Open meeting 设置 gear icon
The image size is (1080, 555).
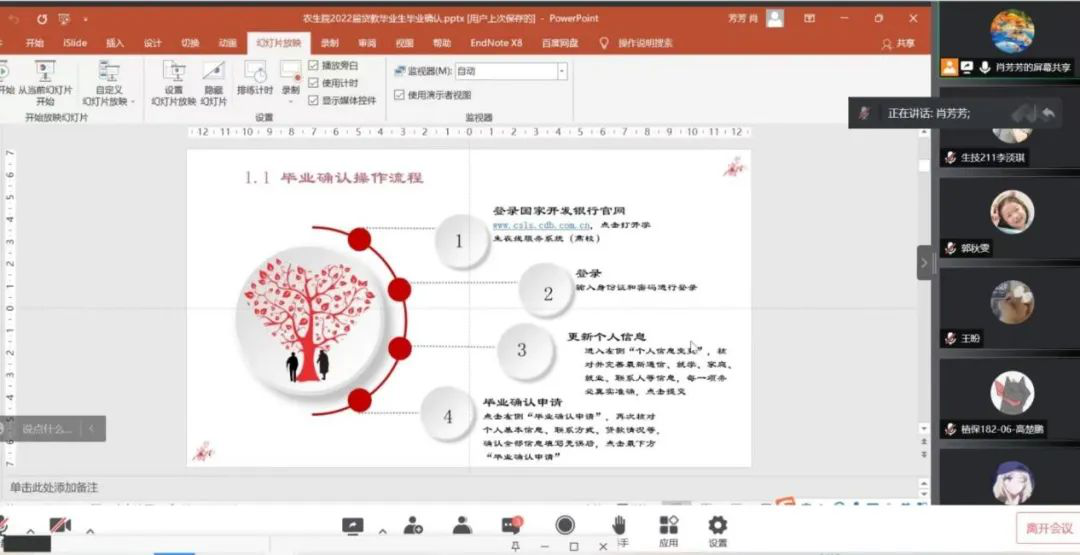pos(717,525)
